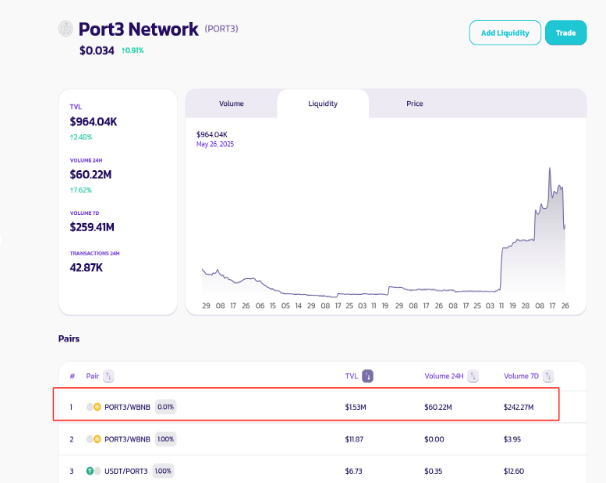Click the $964.04K TVL value
Image resolution: width=606 pixels, height=483 pixels.
point(93,122)
